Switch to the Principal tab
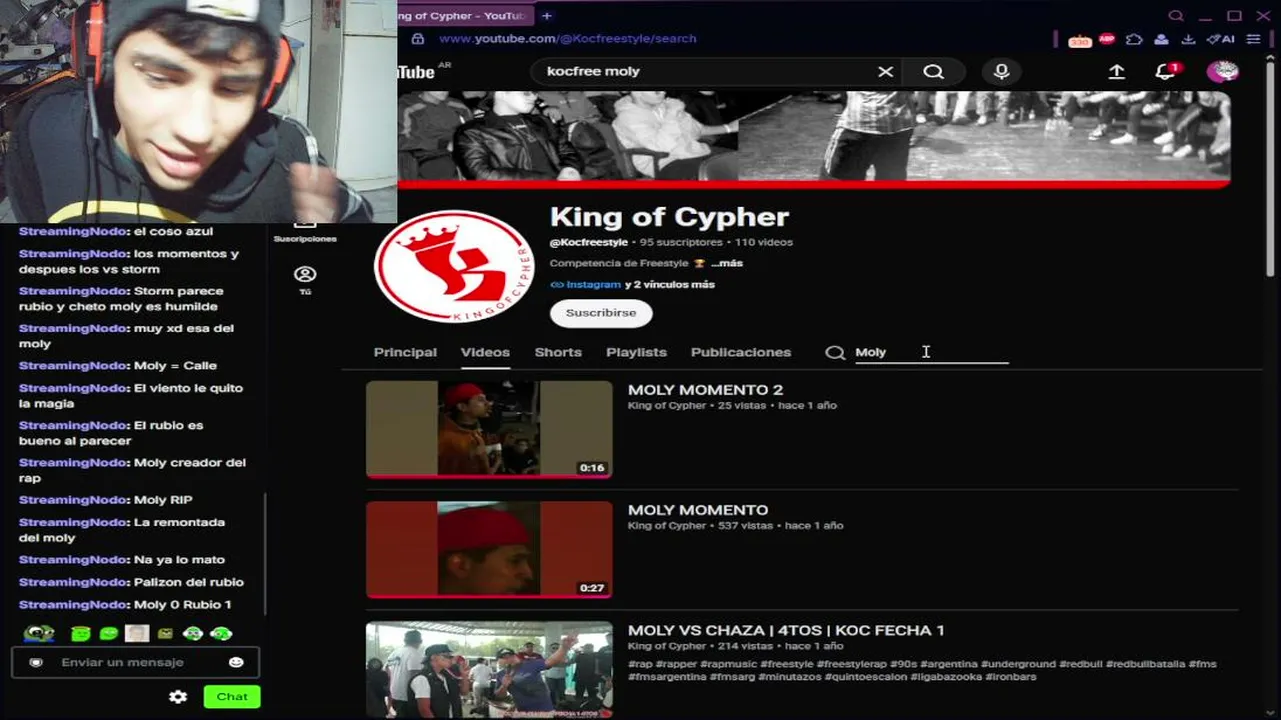This screenshot has width=1281, height=720. [405, 352]
